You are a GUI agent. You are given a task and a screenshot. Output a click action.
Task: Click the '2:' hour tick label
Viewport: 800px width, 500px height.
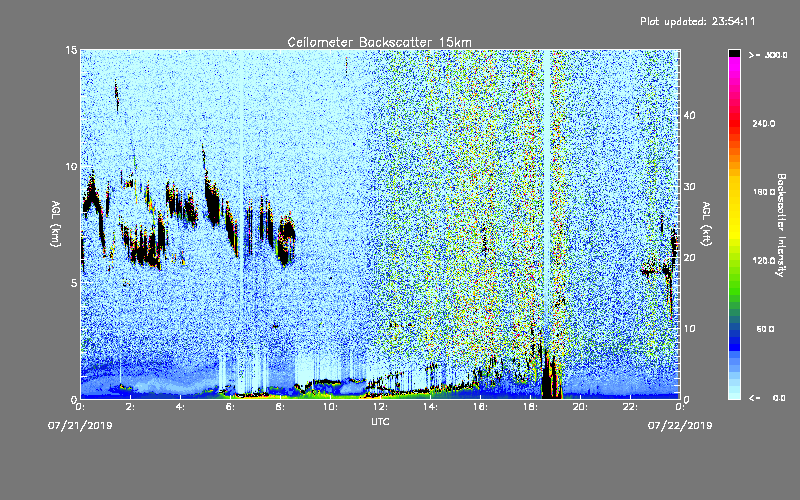pos(130,407)
